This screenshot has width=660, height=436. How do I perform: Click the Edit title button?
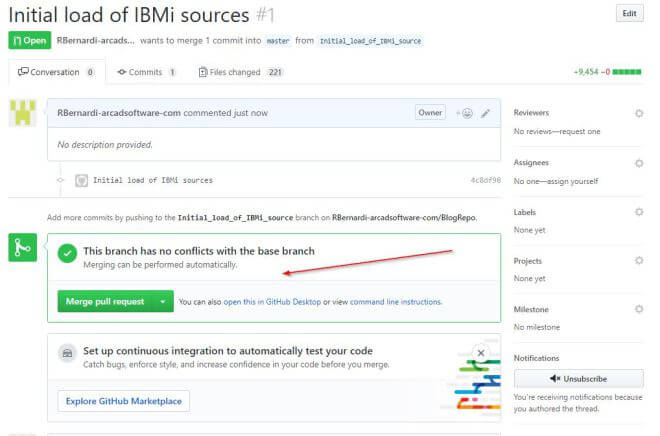pos(629,13)
